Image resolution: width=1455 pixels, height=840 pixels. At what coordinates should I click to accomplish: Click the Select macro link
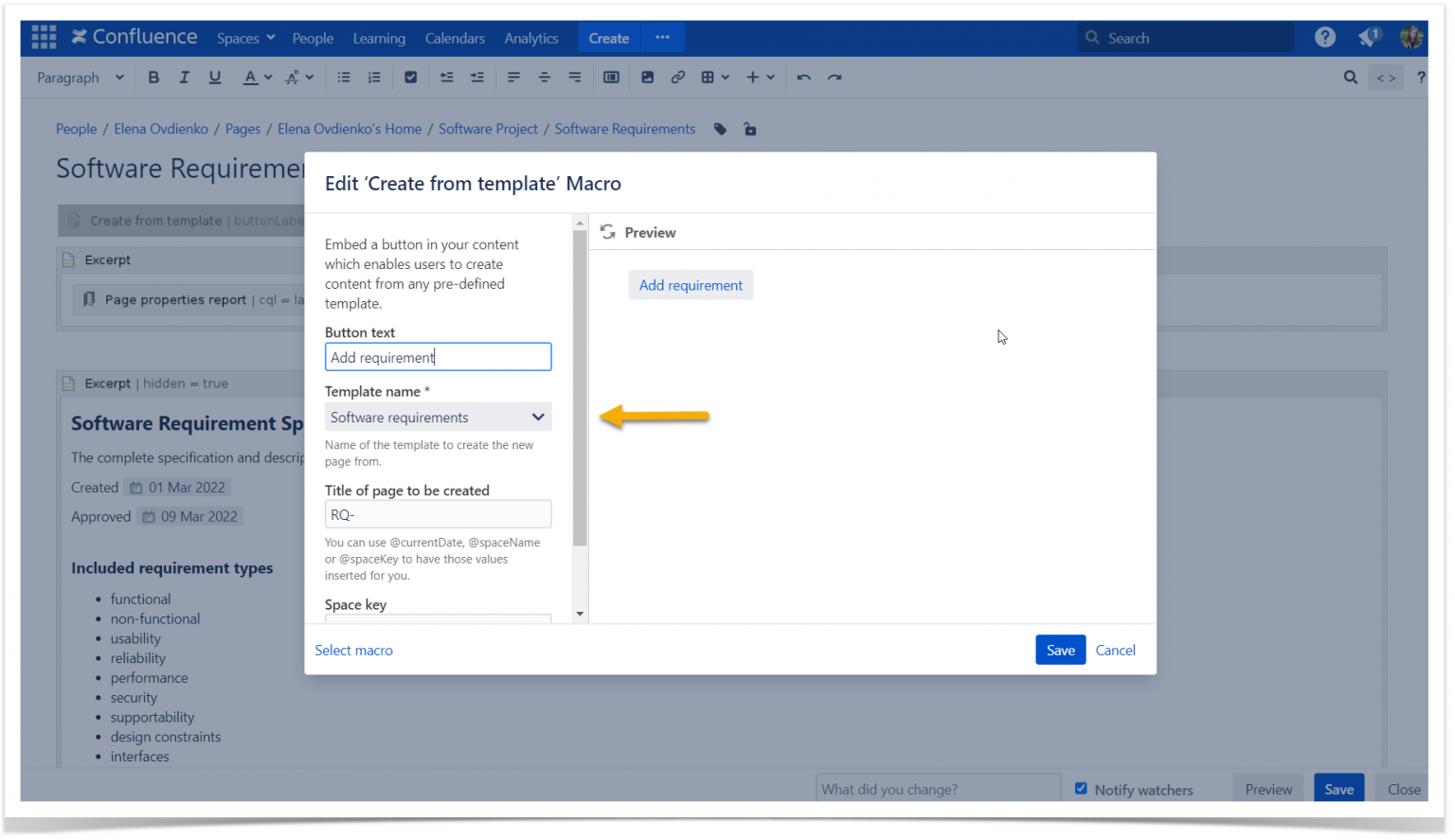point(353,650)
